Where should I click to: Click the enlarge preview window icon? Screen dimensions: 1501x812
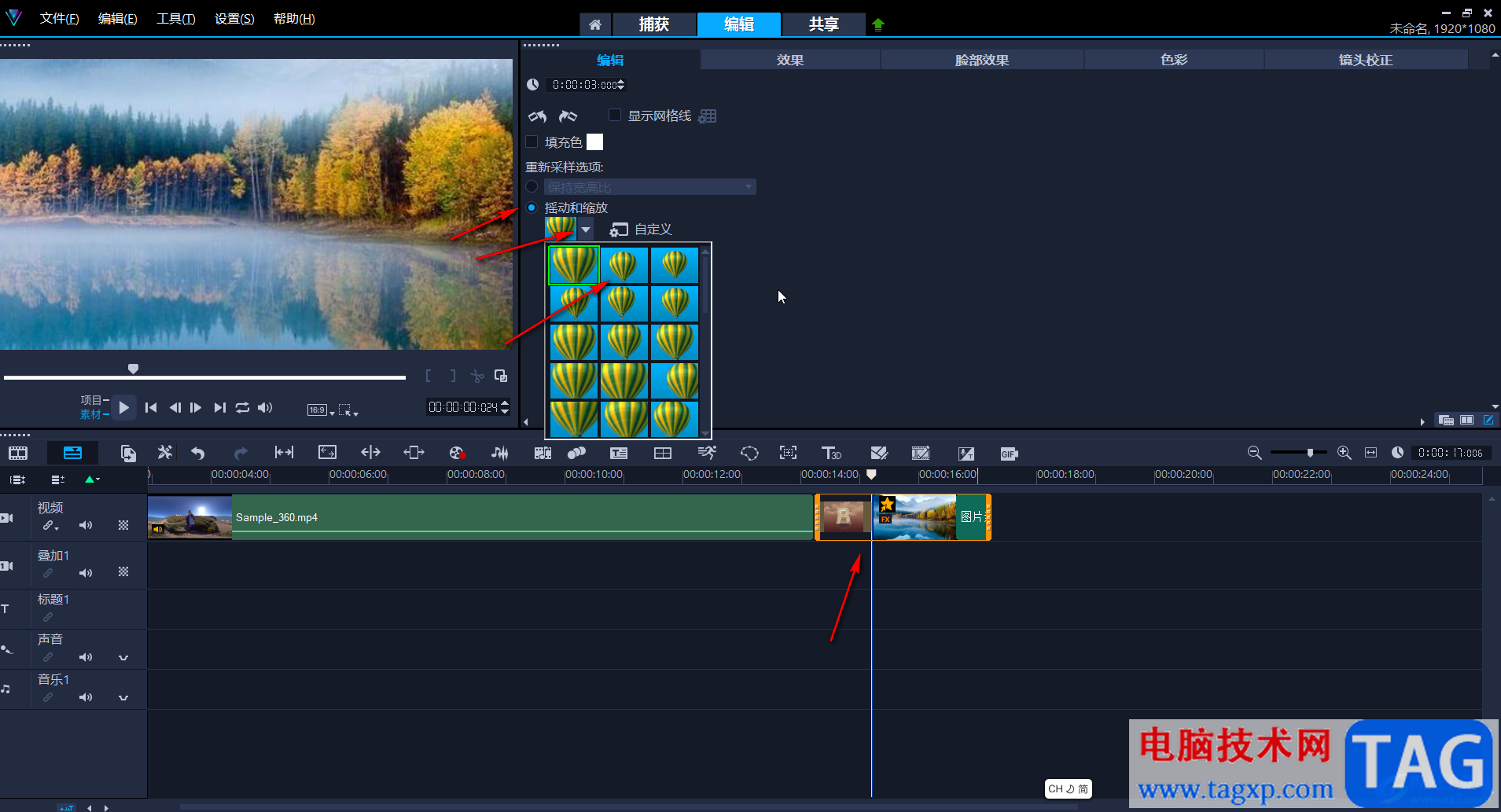501,376
